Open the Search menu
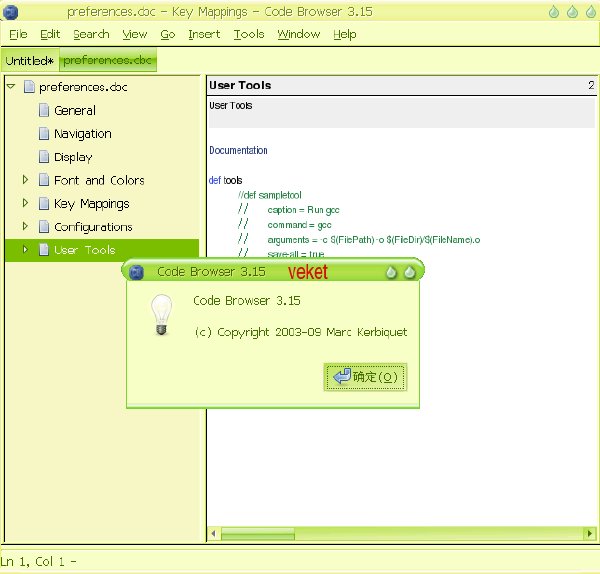 click(x=91, y=34)
